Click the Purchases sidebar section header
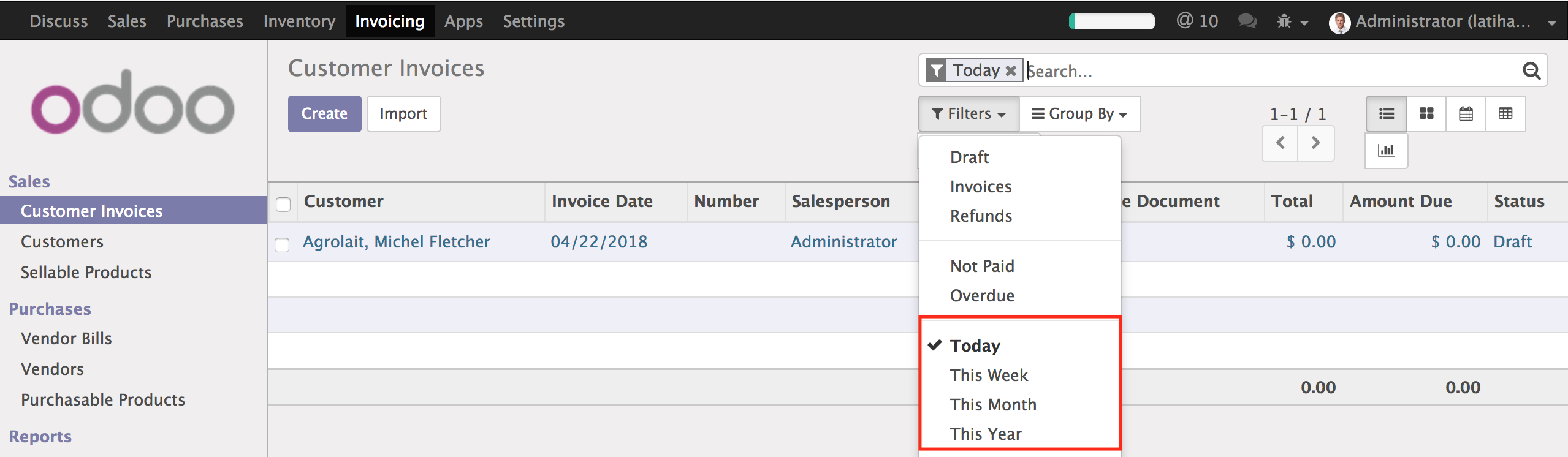Viewport: 1568px width, 457px height. (x=50, y=309)
